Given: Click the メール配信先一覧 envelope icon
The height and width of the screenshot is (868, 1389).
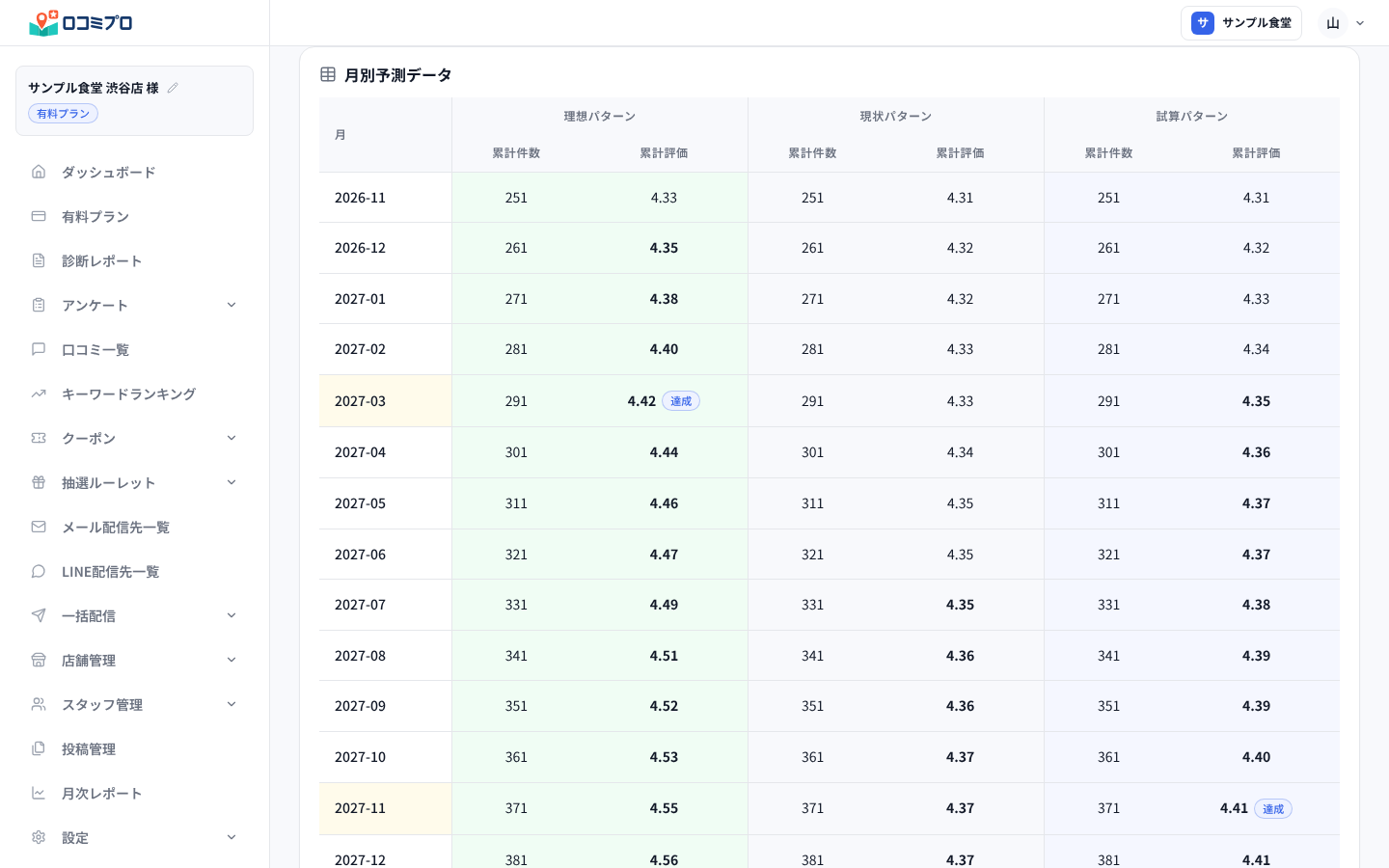Looking at the screenshot, I should pos(39,527).
